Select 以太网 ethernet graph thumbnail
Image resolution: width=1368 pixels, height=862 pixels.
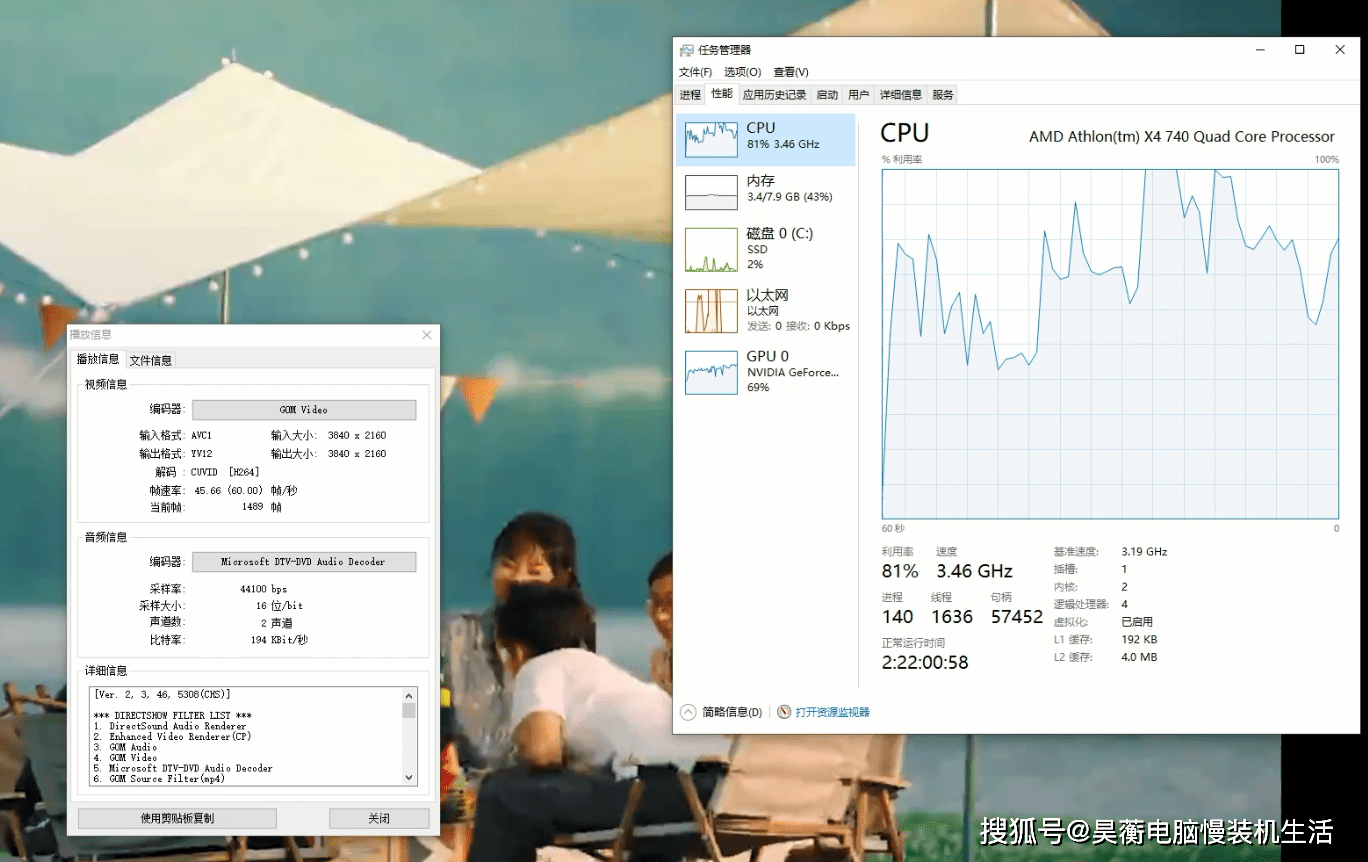pyautogui.click(x=711, y=311)
